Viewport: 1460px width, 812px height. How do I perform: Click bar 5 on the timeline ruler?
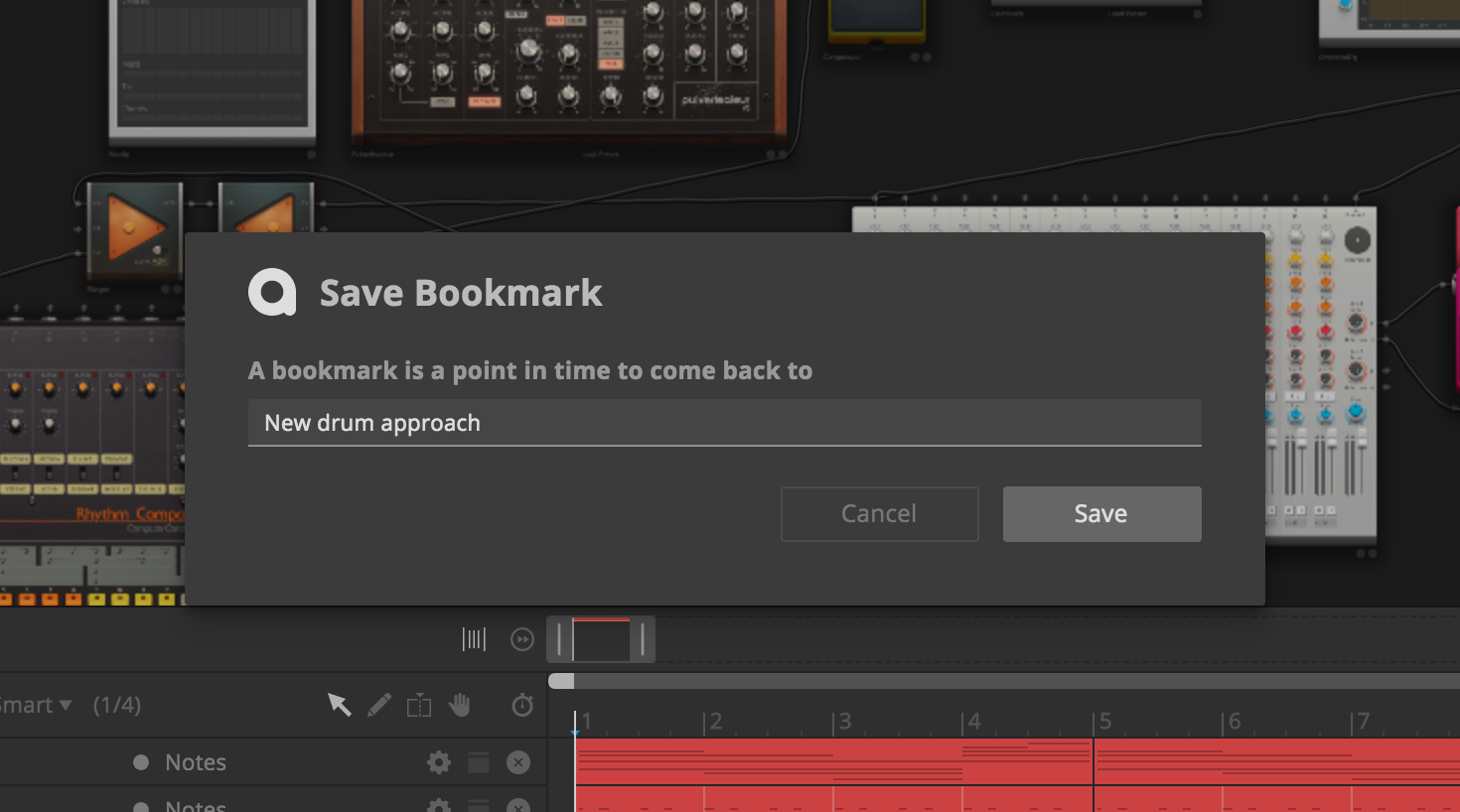click(1104, 722)
